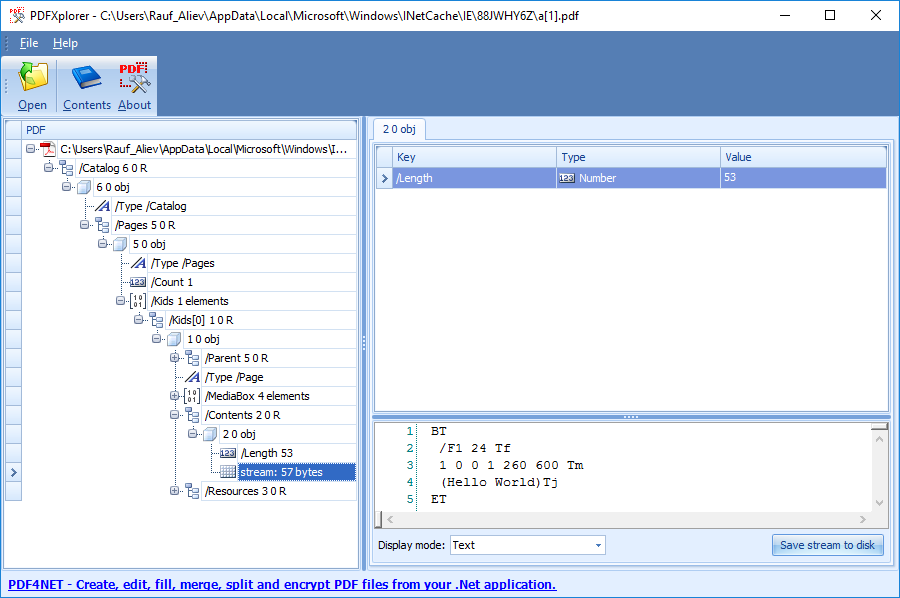Image resolution: width=900 pixels, height=598 pixels.
Task: Click the /Type /Catalog name icon
Action: tap(103, 206)
